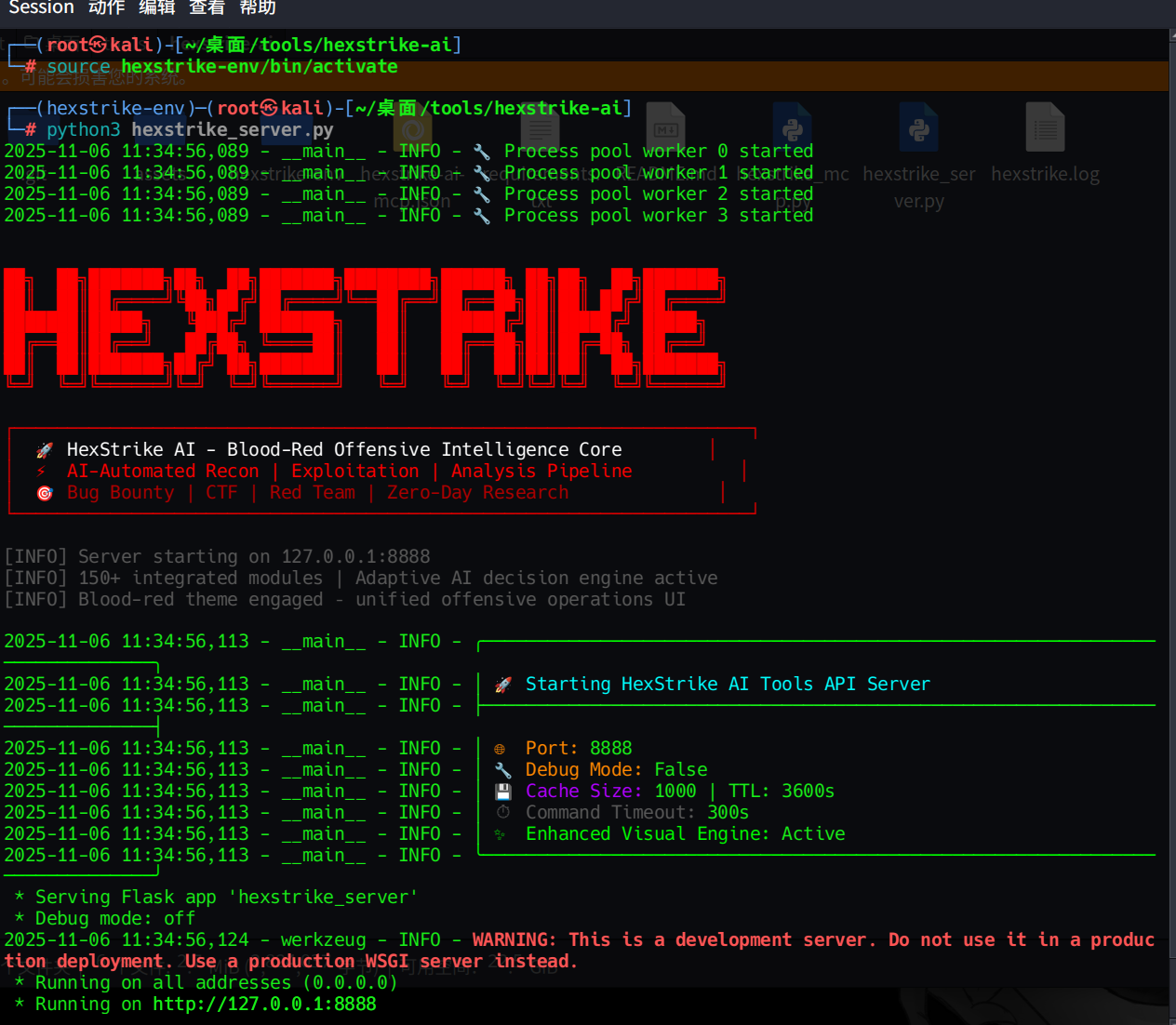Click the rocket icon beside HexStrike AI title
1176x1025 pixels.
click(x=45, y=450)
